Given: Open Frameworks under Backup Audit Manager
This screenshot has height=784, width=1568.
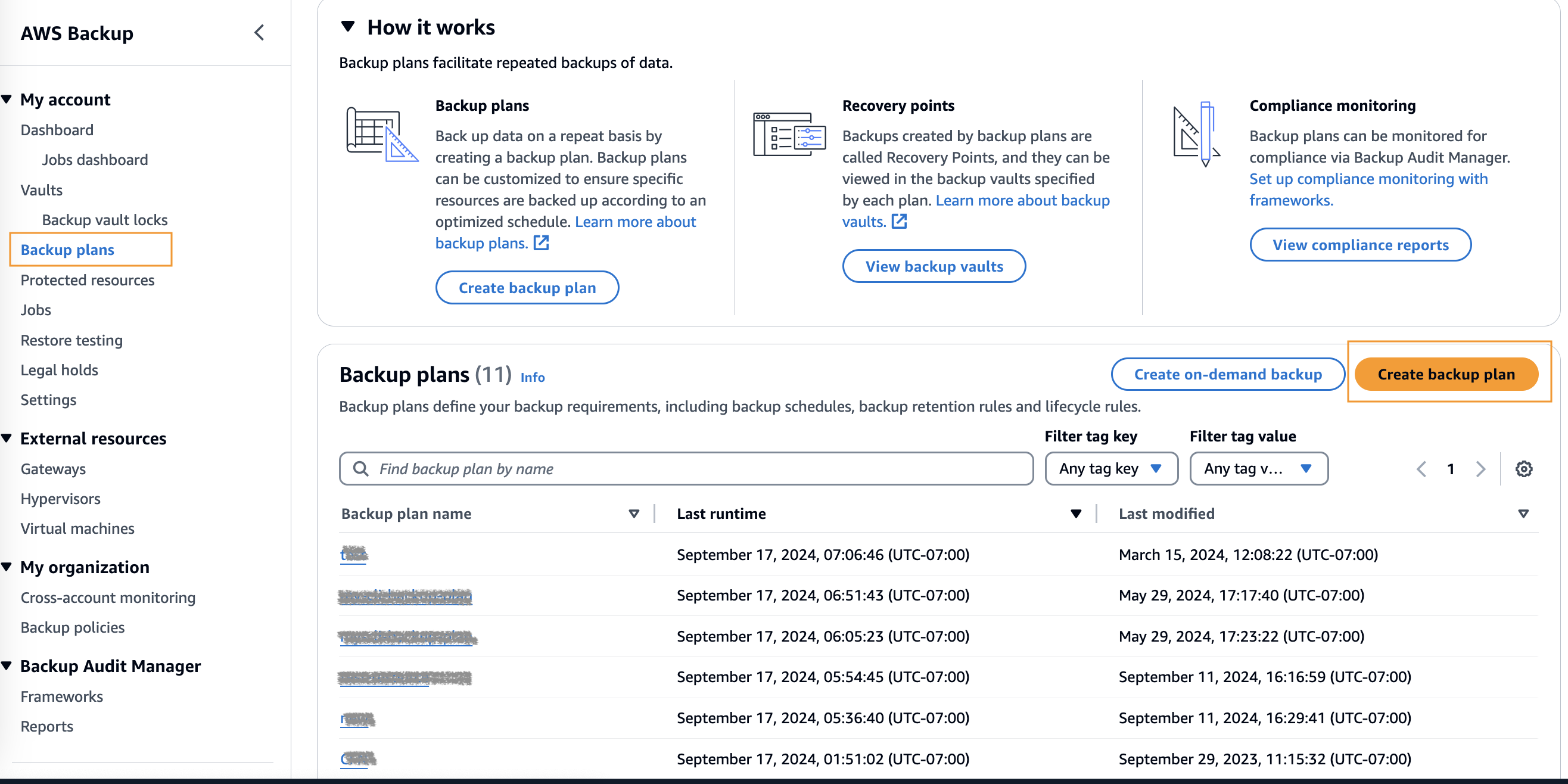Looking at the screenshot, I should pyautogui.click(x=61, y=696).
